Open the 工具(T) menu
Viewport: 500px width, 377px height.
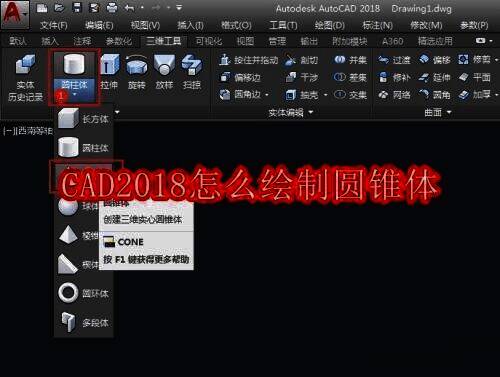point(283,25)
